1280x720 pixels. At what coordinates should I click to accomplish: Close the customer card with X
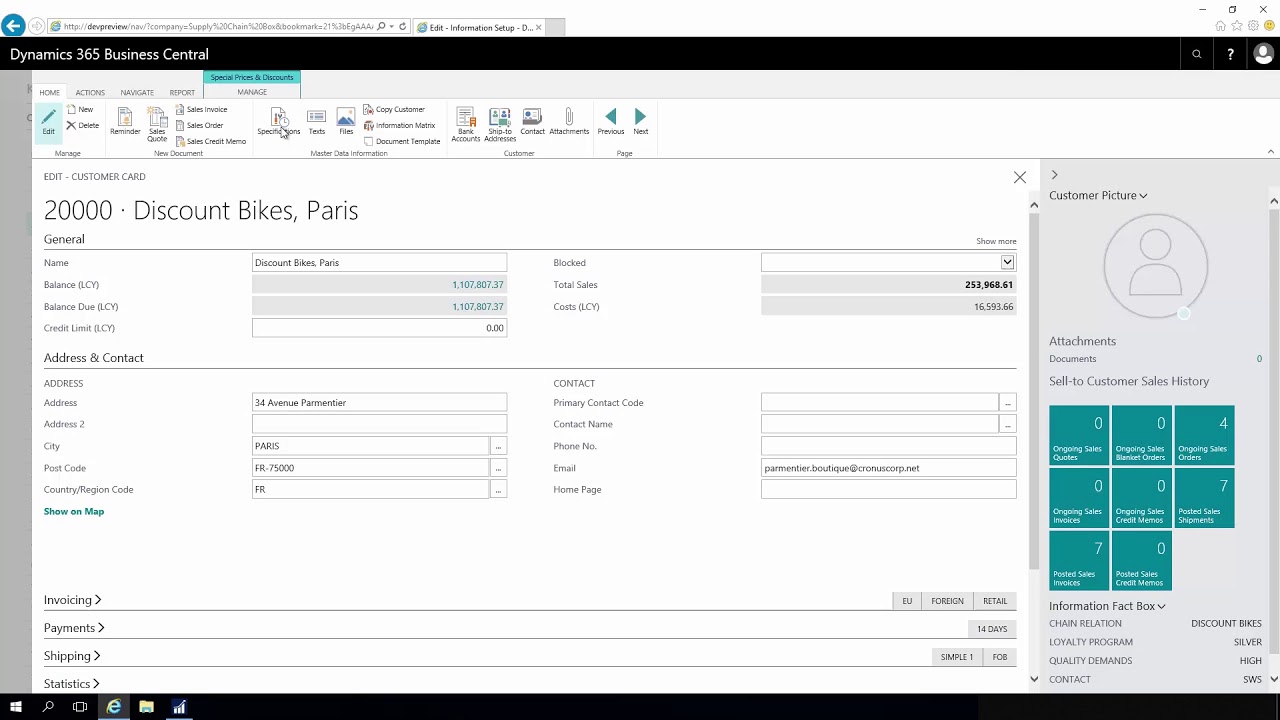[x=1020, y=177]
